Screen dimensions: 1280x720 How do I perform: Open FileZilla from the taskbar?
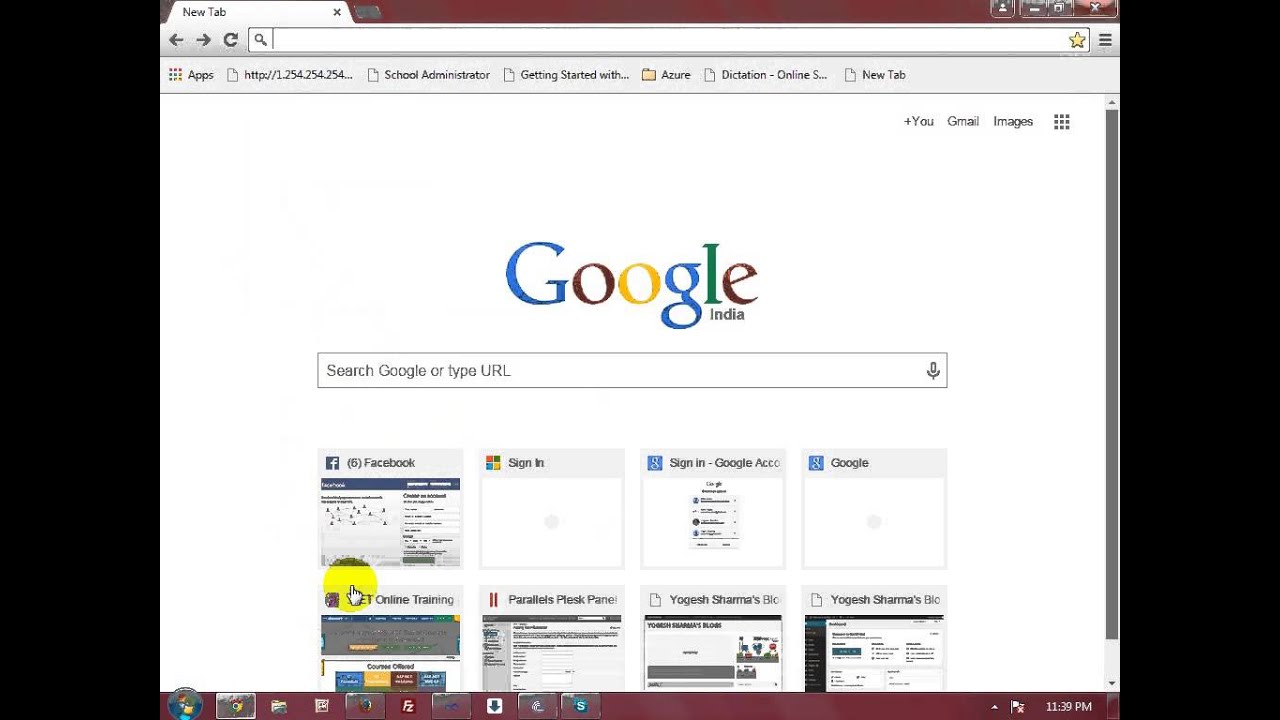pyautogui.click(x=408, y=706)
